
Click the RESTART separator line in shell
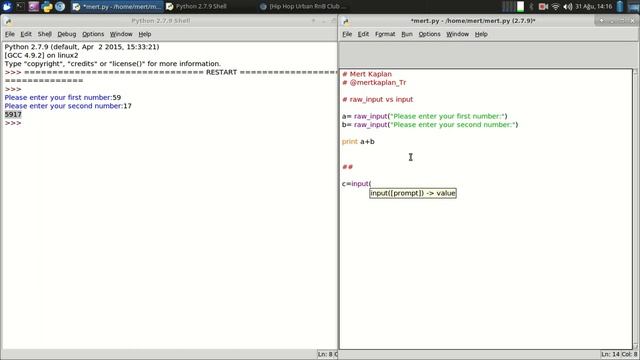click(171, 72)
